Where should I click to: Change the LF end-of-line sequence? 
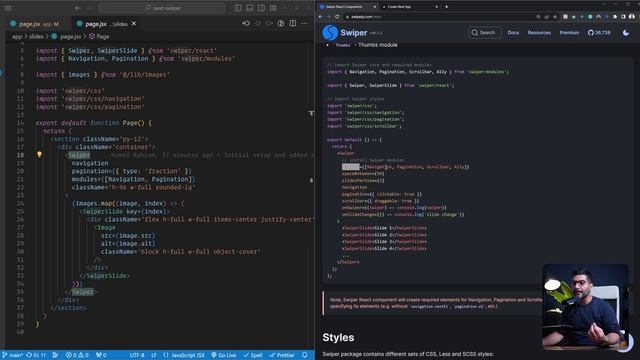coord(154,355)
